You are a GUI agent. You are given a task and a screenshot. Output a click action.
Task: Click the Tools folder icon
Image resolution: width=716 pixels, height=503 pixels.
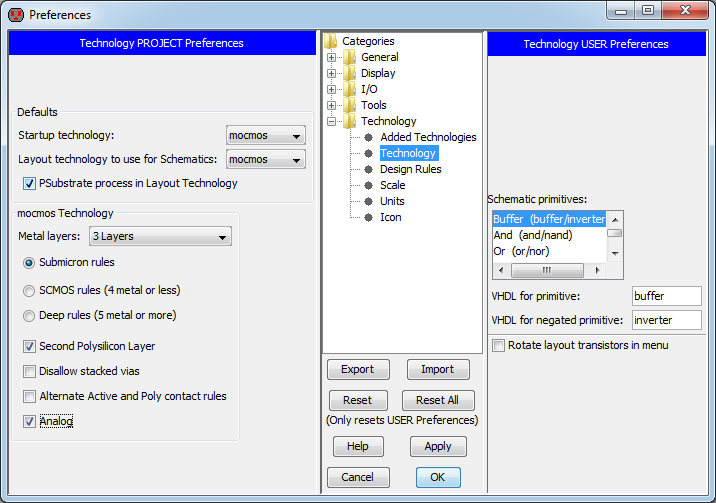click(x=350, y=105)
